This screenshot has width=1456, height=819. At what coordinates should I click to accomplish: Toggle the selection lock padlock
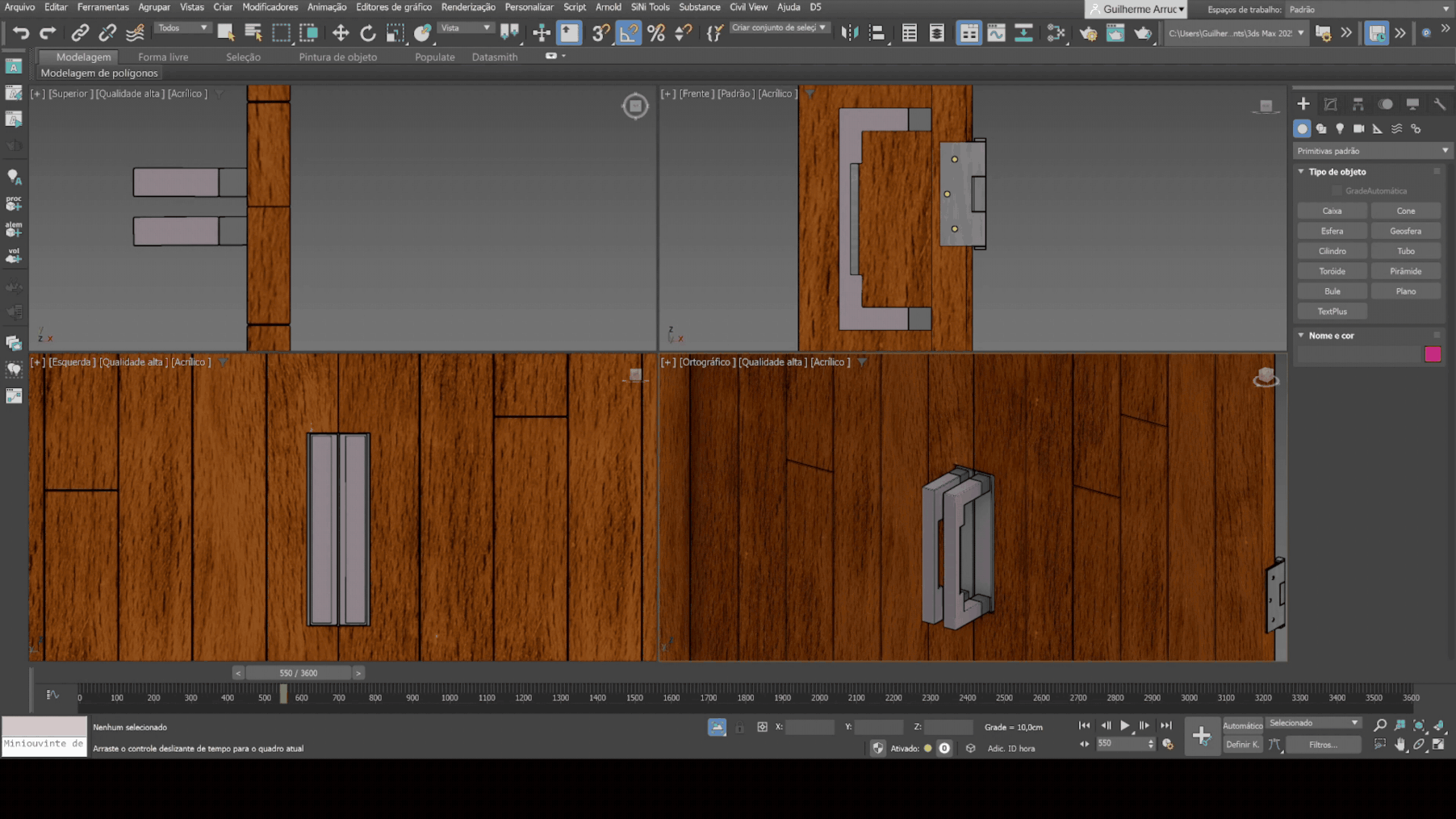coord(739,727)
